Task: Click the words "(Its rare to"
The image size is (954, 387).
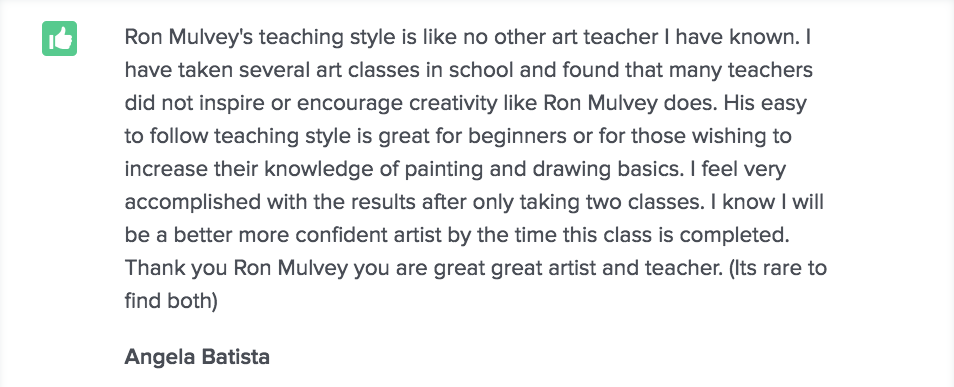Action: coord(776,268)
